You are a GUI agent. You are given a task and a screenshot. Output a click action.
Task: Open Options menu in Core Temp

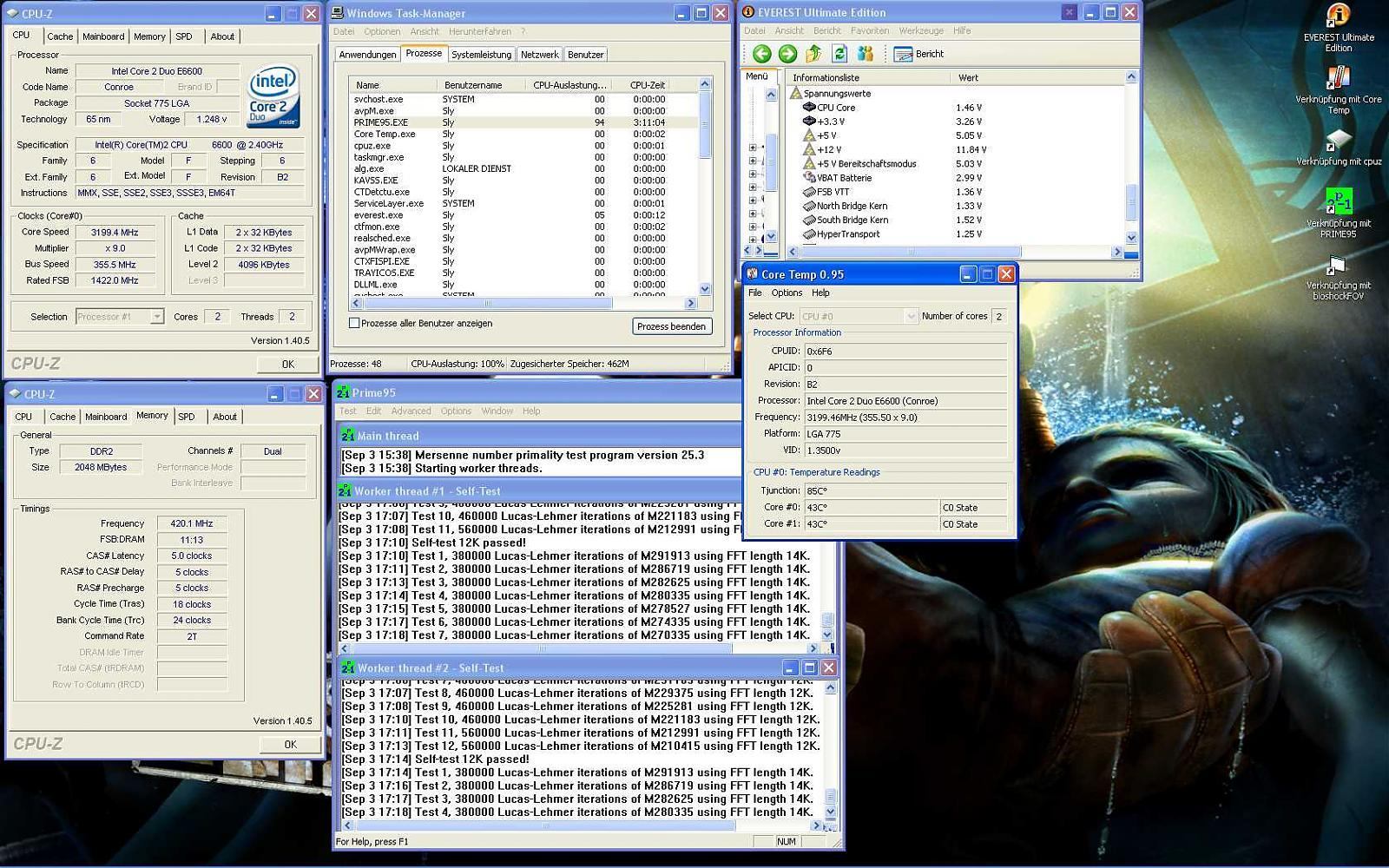coord(787,293)
